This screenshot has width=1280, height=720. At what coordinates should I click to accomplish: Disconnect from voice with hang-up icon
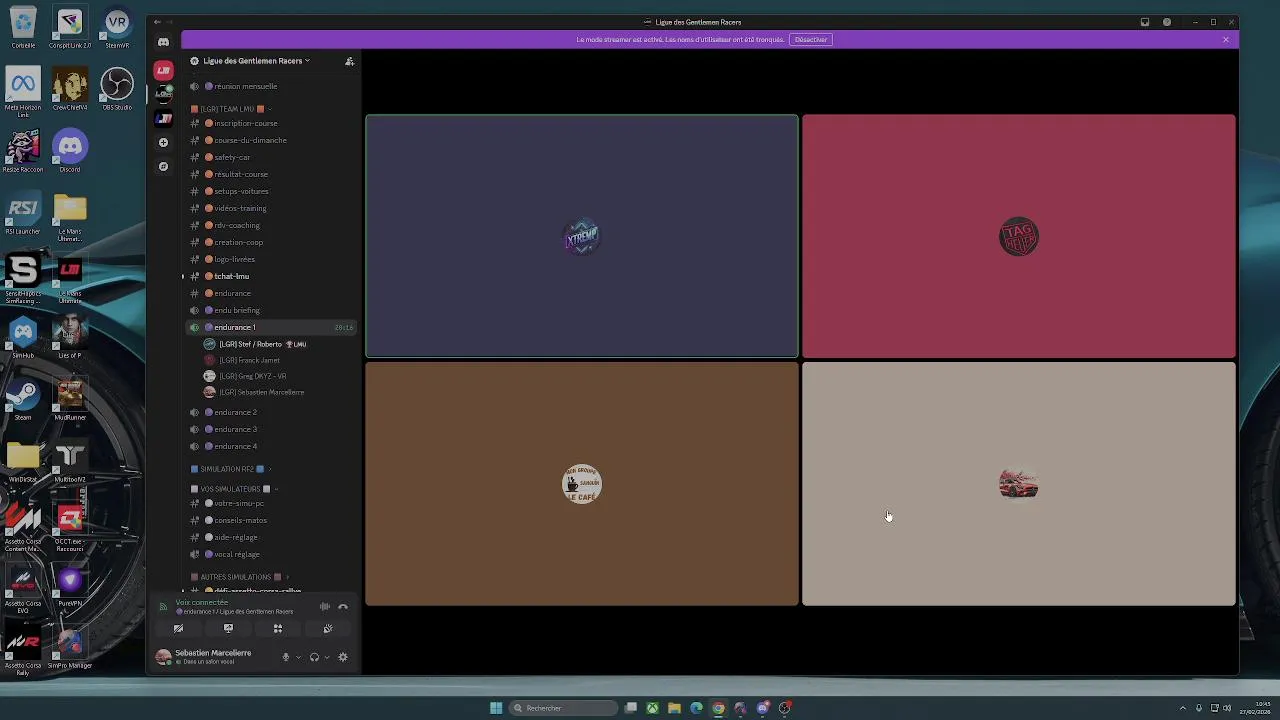point(343,607)
